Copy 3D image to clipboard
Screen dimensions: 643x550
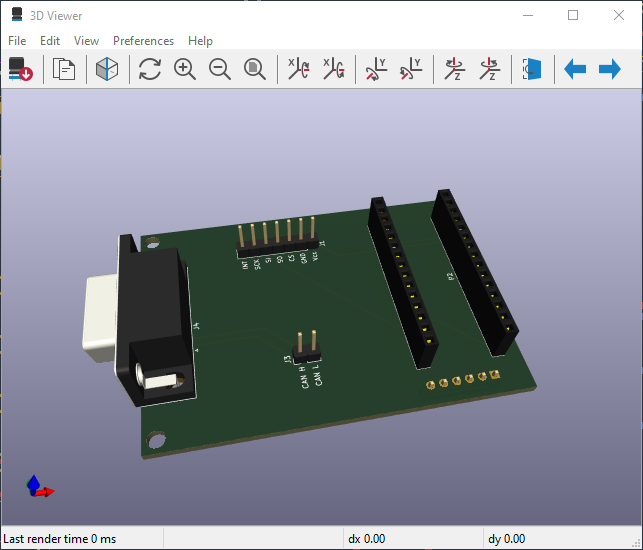(x=65, y=69)
